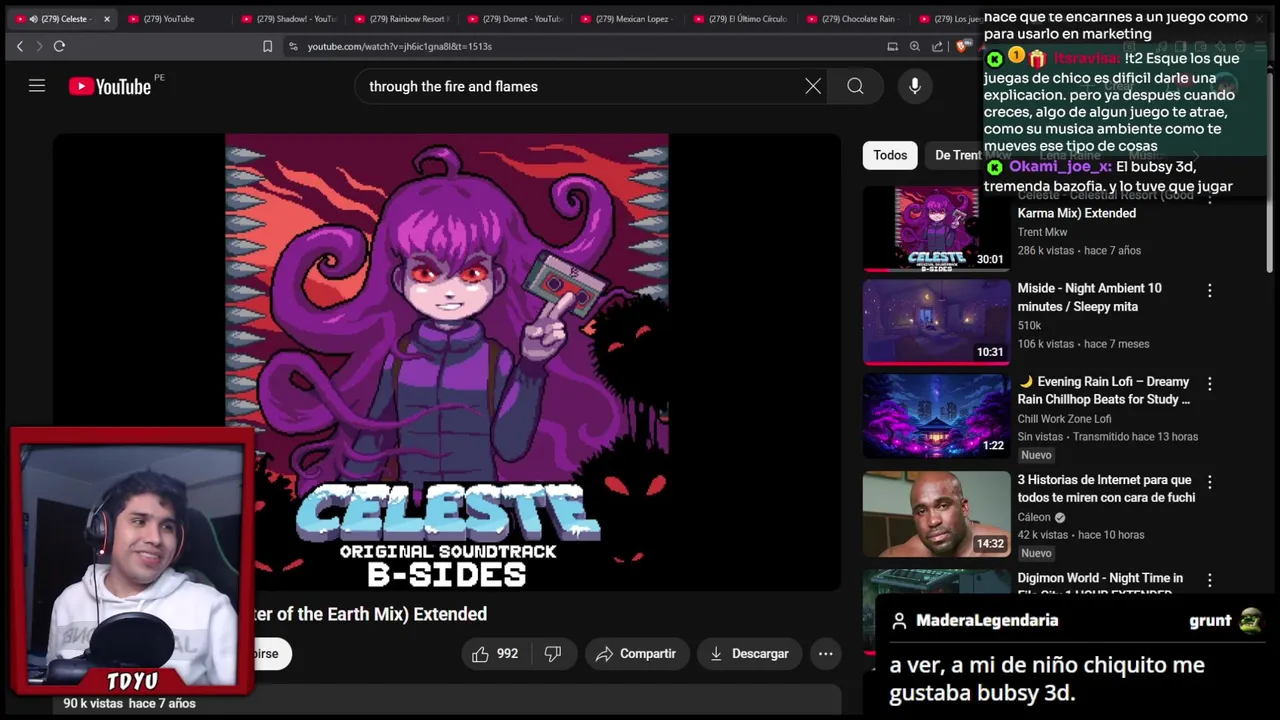Open Cáleon channel link

point(1034,517)
